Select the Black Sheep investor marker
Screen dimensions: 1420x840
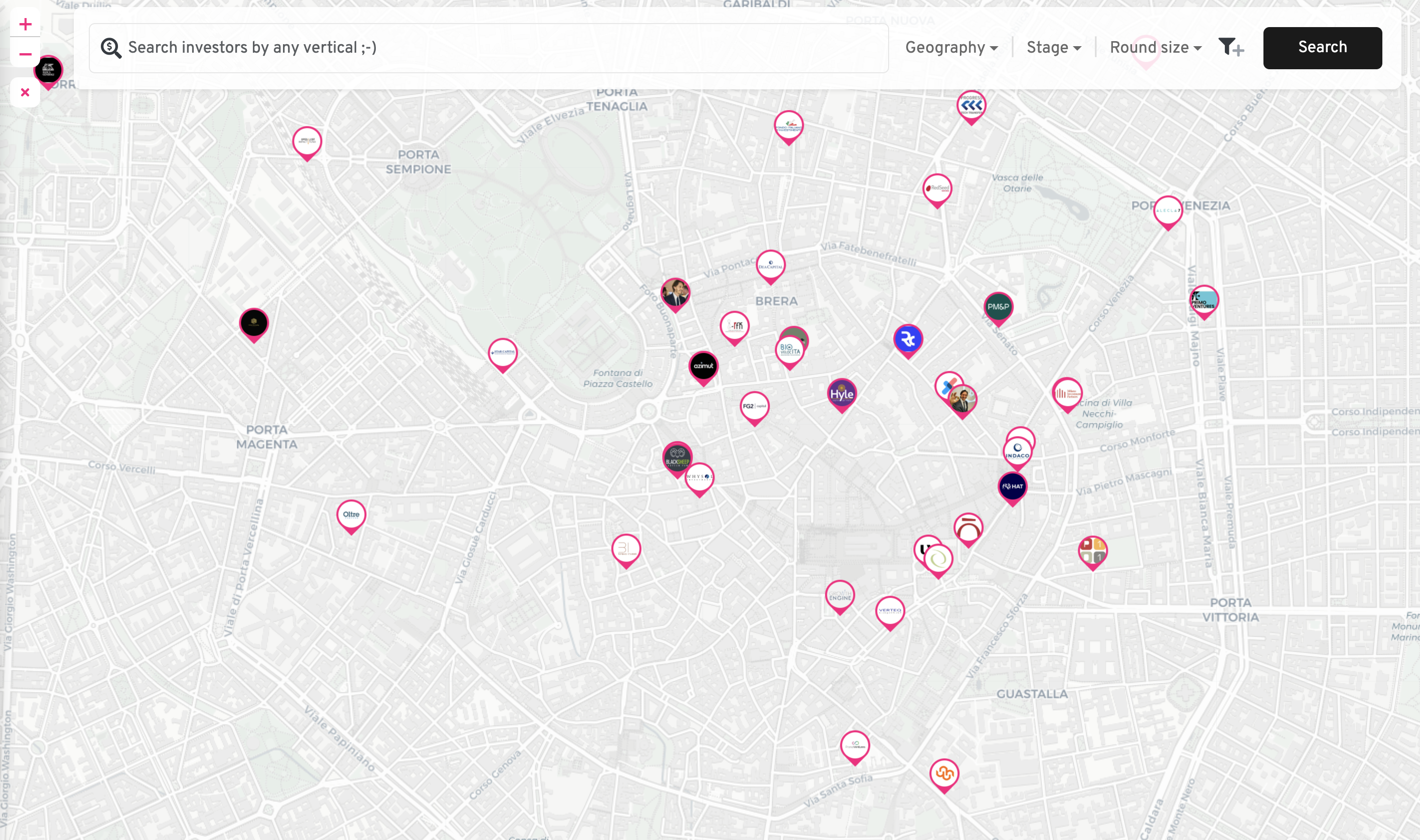pyautogui.click(x=677, y=456)
